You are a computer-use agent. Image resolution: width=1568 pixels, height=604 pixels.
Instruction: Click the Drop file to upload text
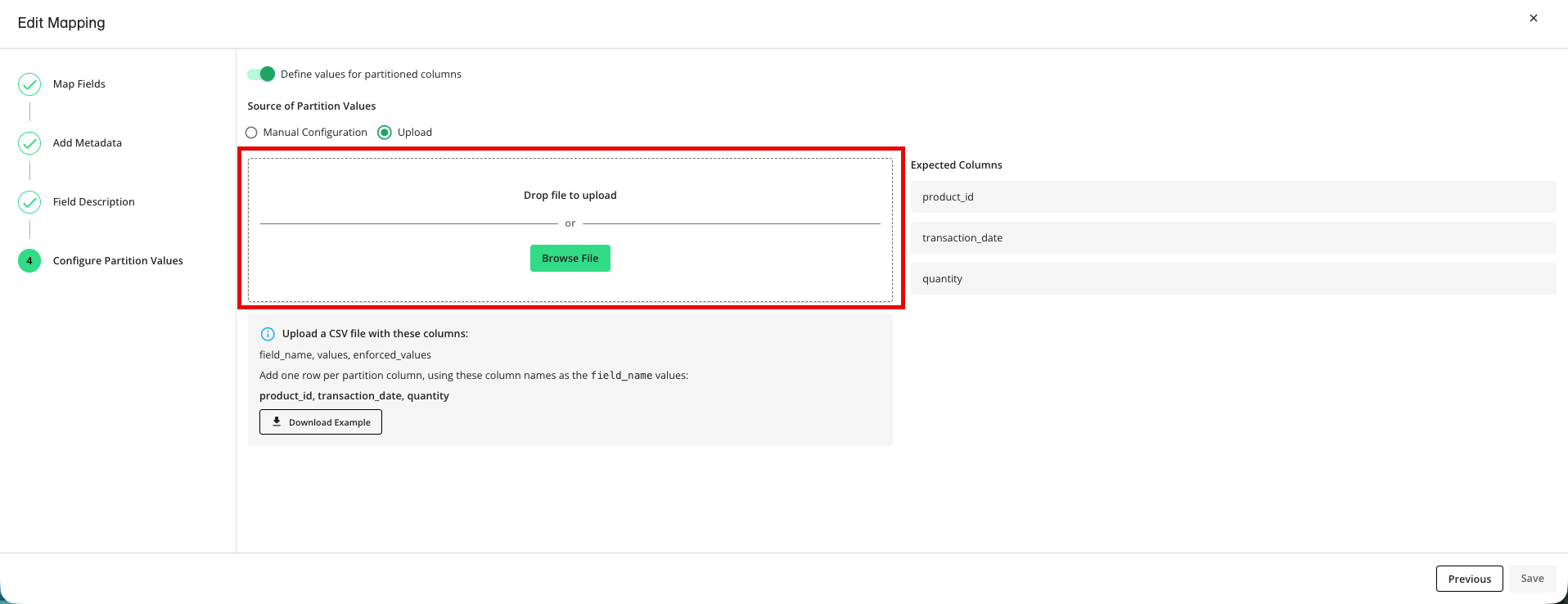570,196
